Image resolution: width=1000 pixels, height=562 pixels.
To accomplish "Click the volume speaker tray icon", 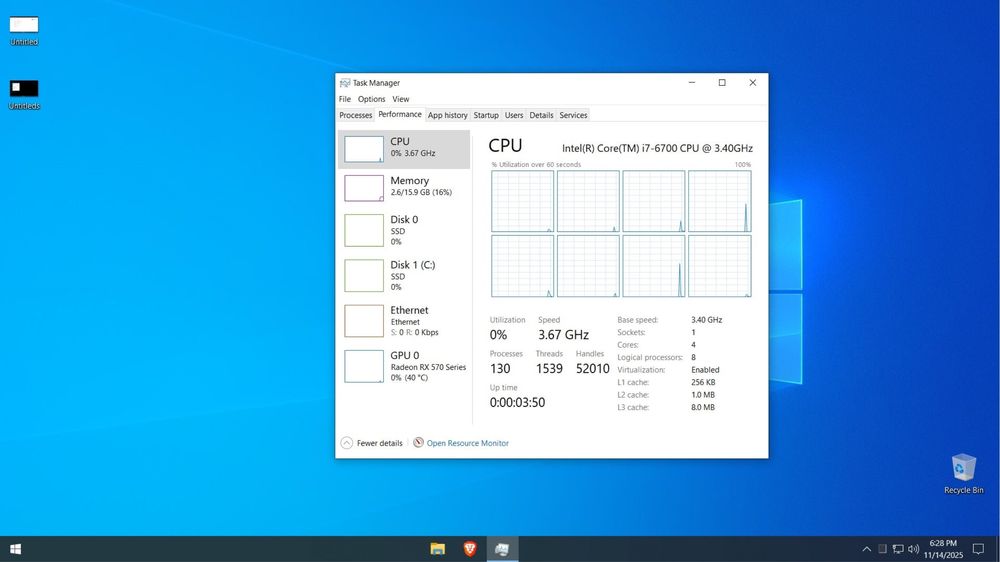I will [913, 549].
